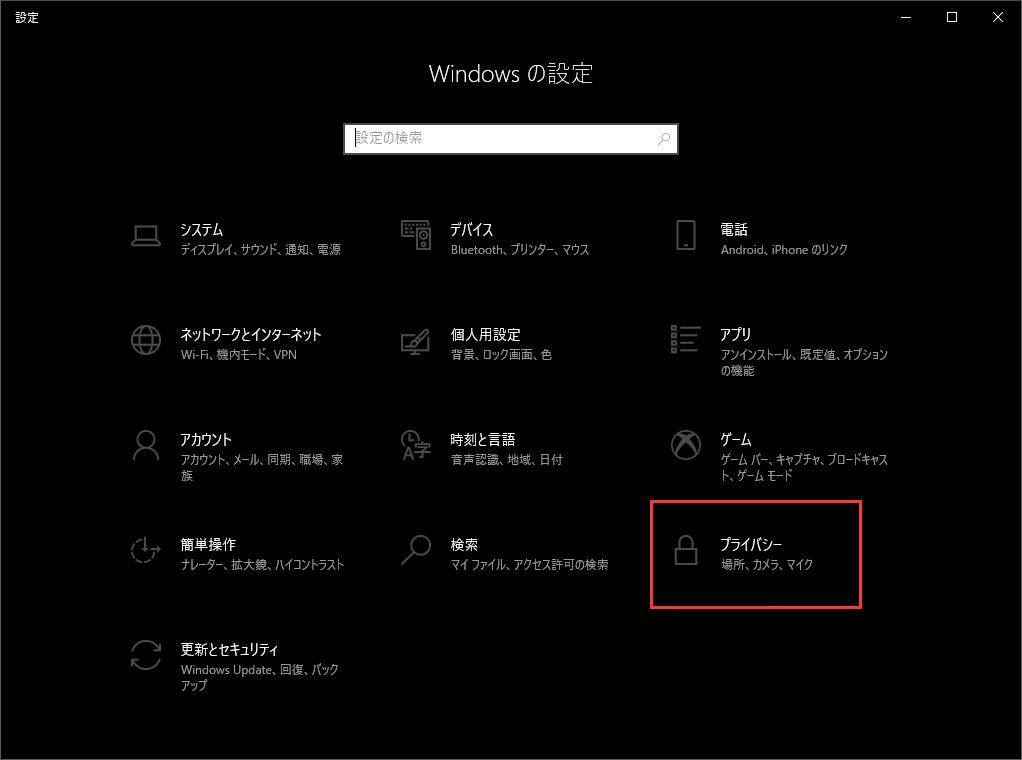The image size is (1022, 760).
Task: Open ネットワークとインターネット settings title
Action: [251, 334]
